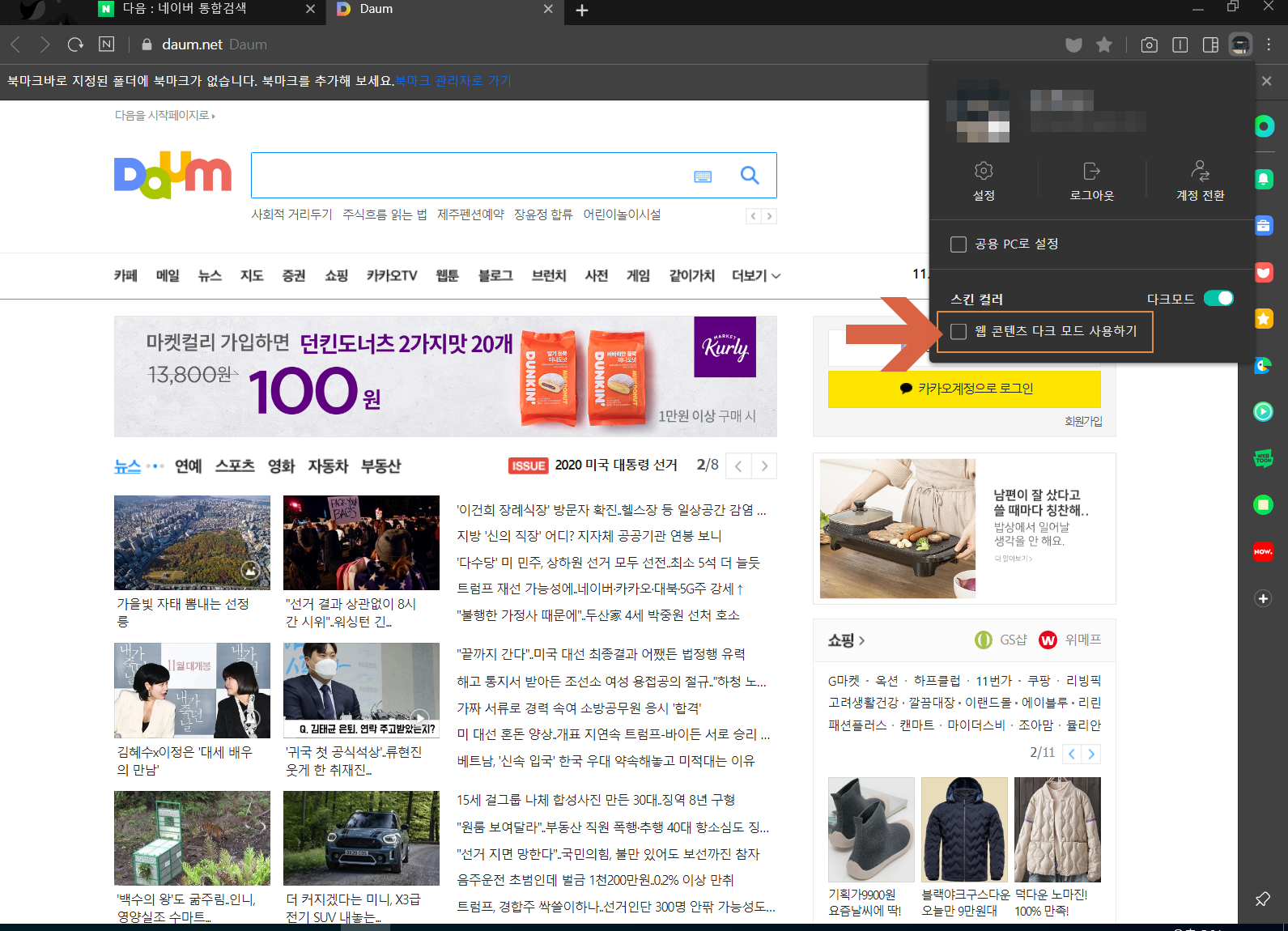Image resolution: width=1288 pixels, height=931 pixels.
Task: Open the 가을빛 자태 뽐내는 선정릉 thumbnail
Action: coord(192,542)
